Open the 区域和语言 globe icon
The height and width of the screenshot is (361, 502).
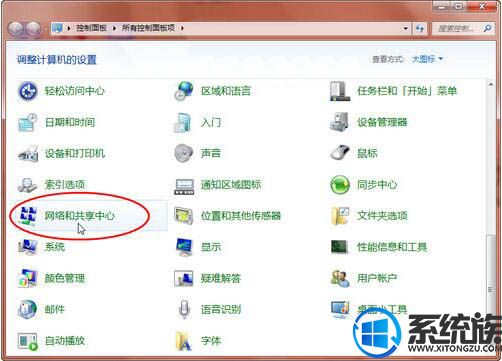(184, 91)
